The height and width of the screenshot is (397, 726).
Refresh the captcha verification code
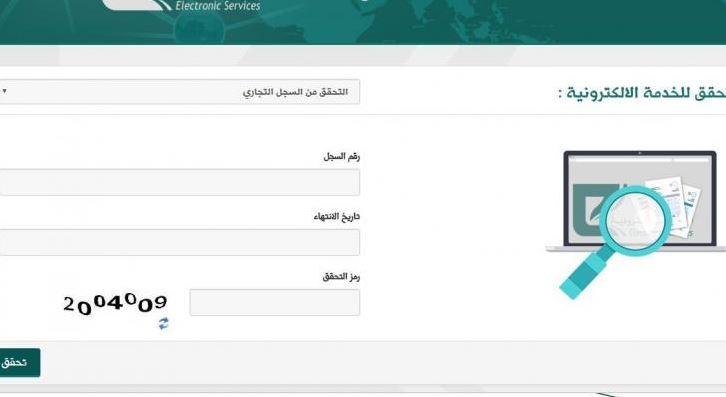(x=163, y=323)
